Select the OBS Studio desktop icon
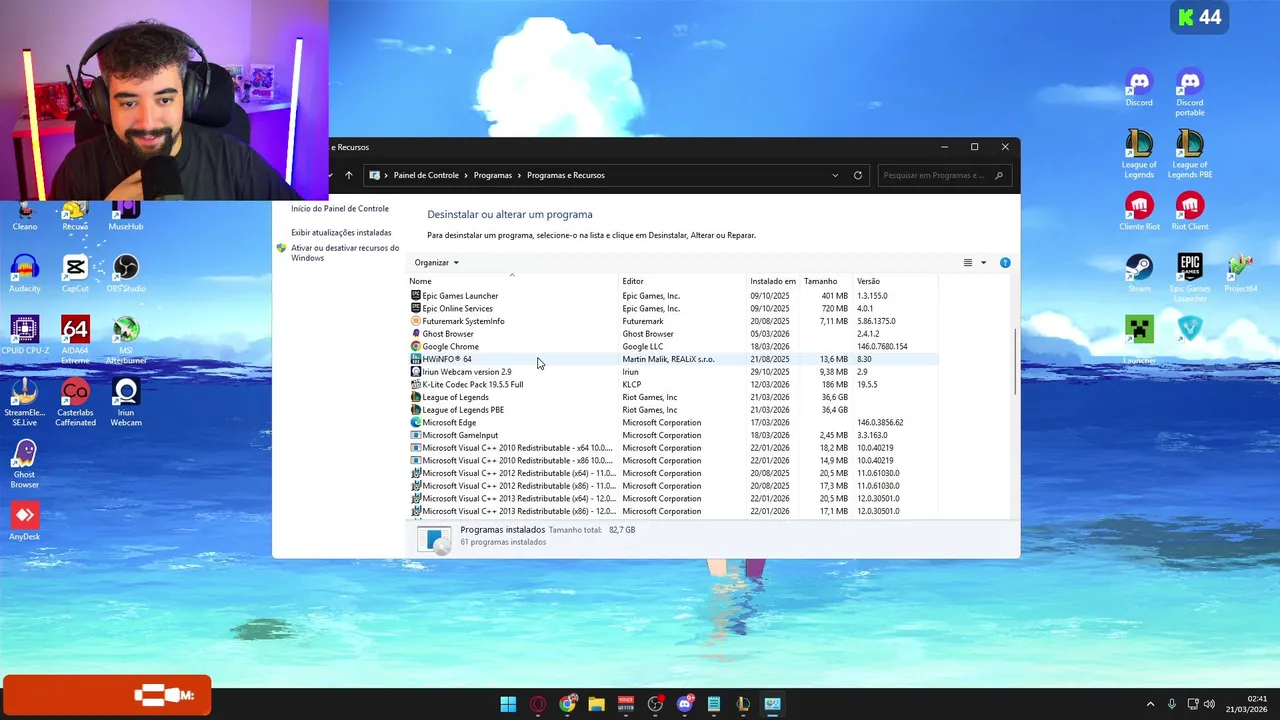The height and width of the screenshot is (720, 1280). [x=126, y=274]
